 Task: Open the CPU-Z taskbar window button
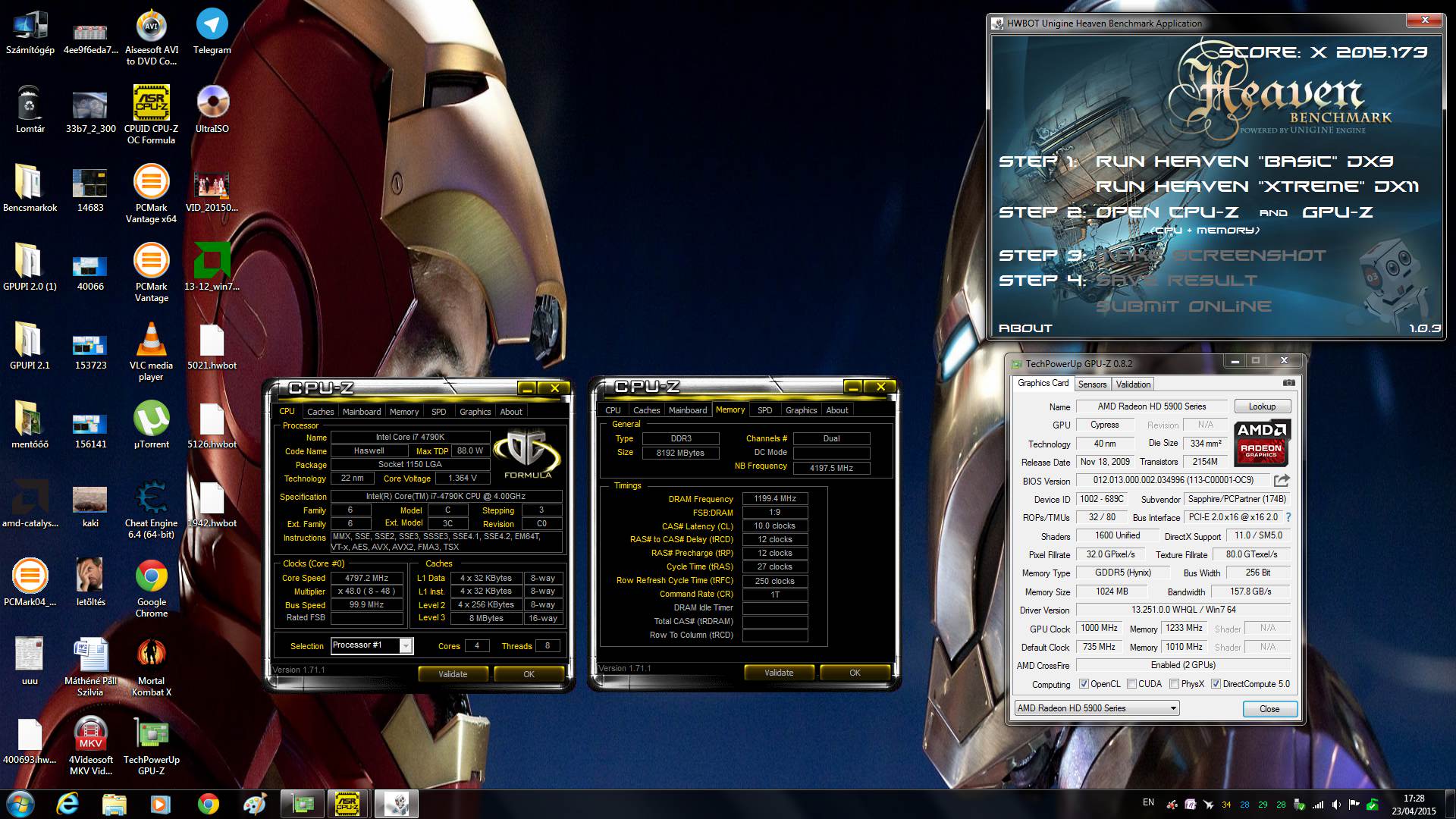(348, 804)
